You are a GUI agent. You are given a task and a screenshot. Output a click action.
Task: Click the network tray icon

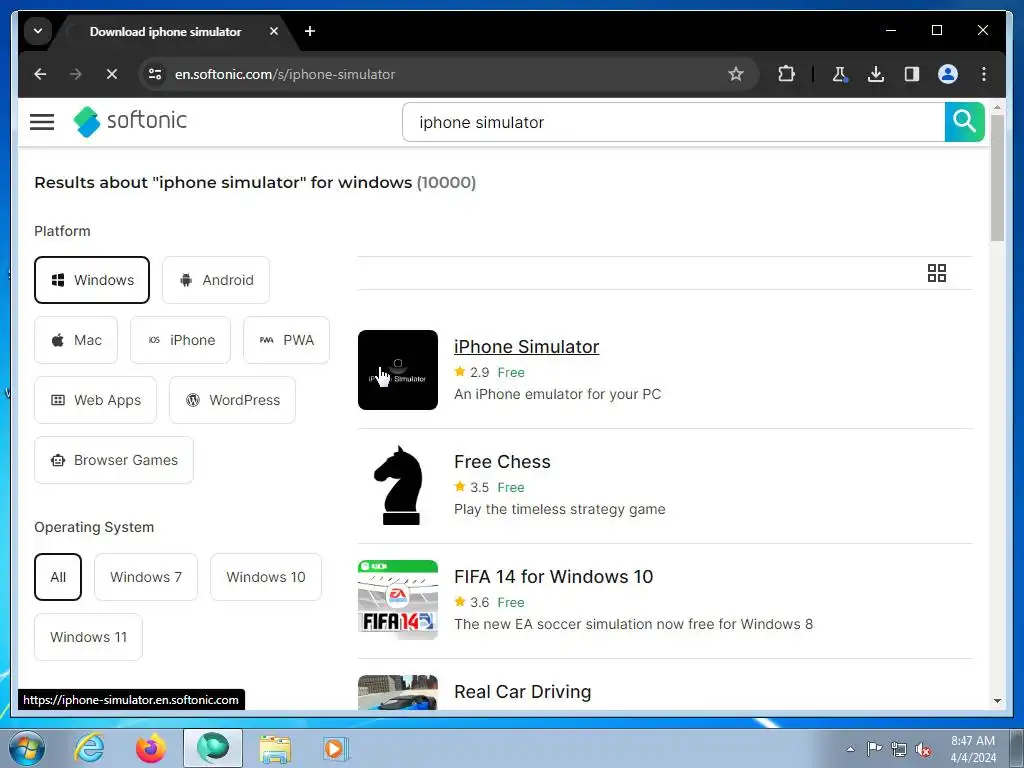(x=899, y=750)
